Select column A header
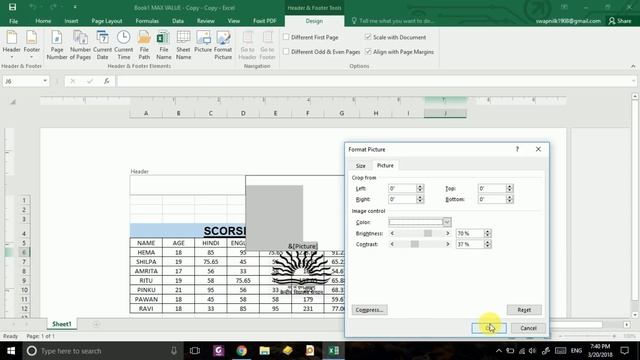This screenshot has height=360, width=640. 146,113
